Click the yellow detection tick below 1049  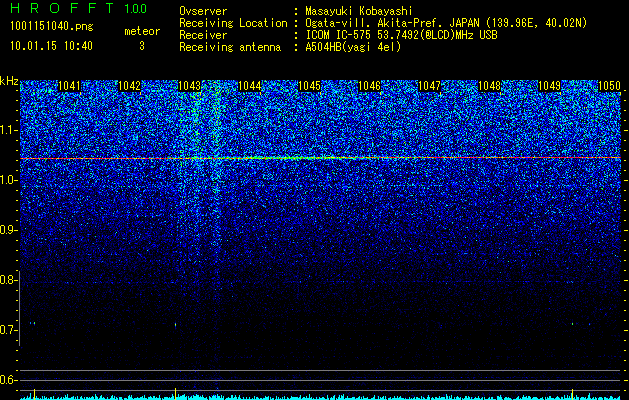coord(572,392)
